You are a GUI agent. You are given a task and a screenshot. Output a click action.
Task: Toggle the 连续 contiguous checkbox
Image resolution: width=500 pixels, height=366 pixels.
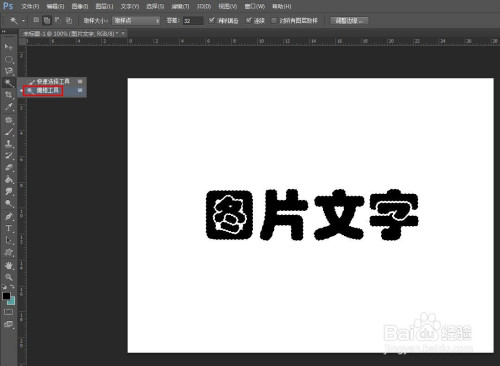click(248, 20)
